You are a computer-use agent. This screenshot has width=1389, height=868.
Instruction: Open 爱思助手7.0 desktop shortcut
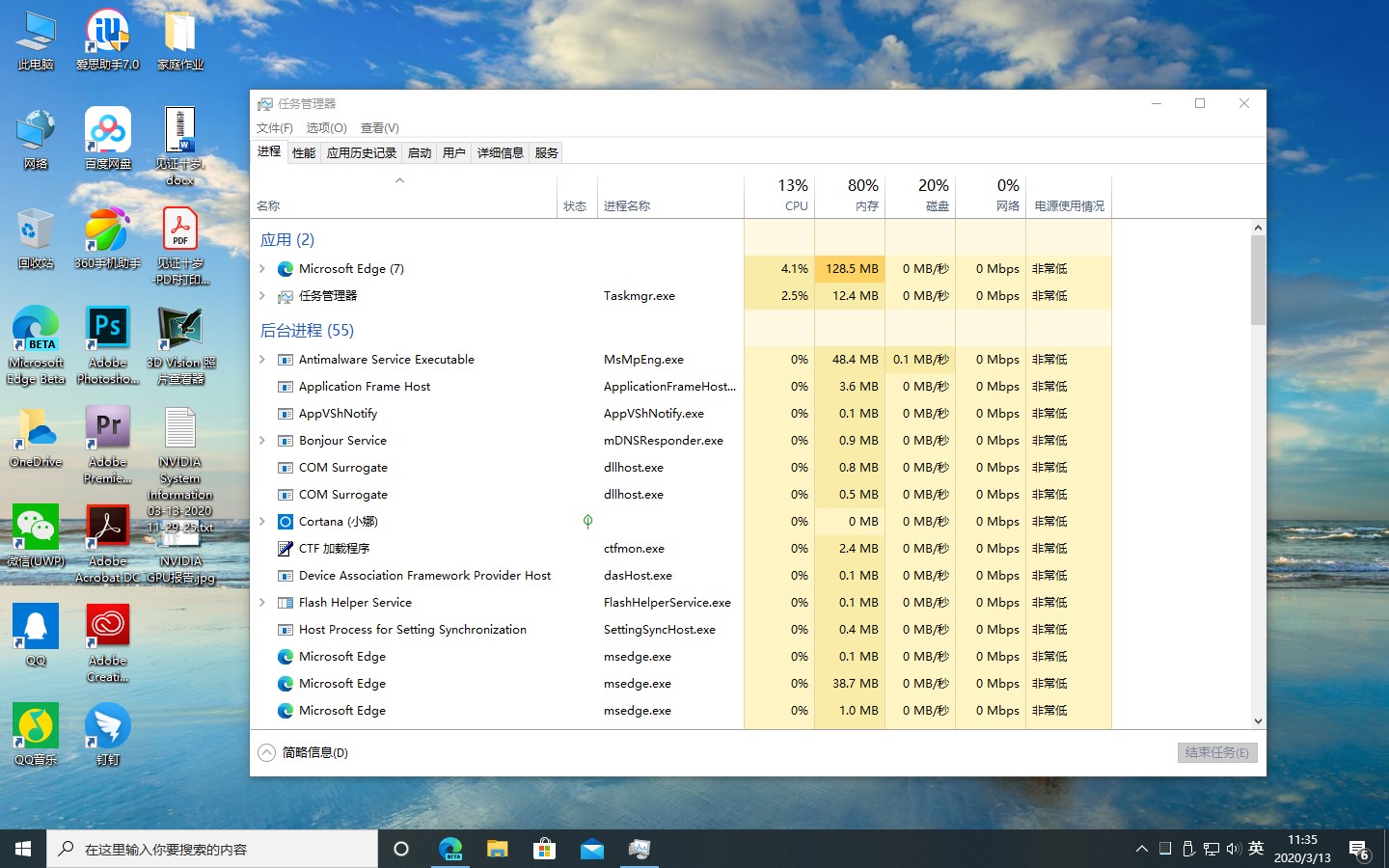[x=107, y=41]
